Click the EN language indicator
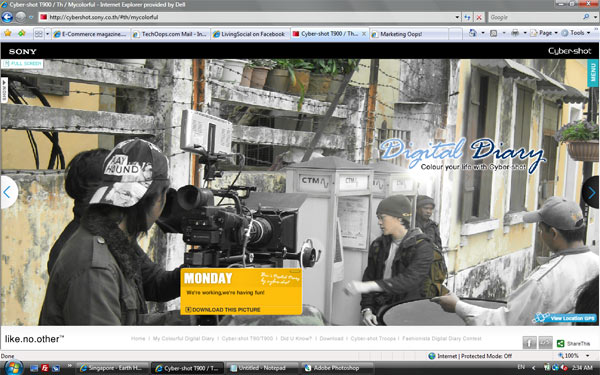Image resolution: width=600 pixels, height=375 pixels. pos(521,367)
